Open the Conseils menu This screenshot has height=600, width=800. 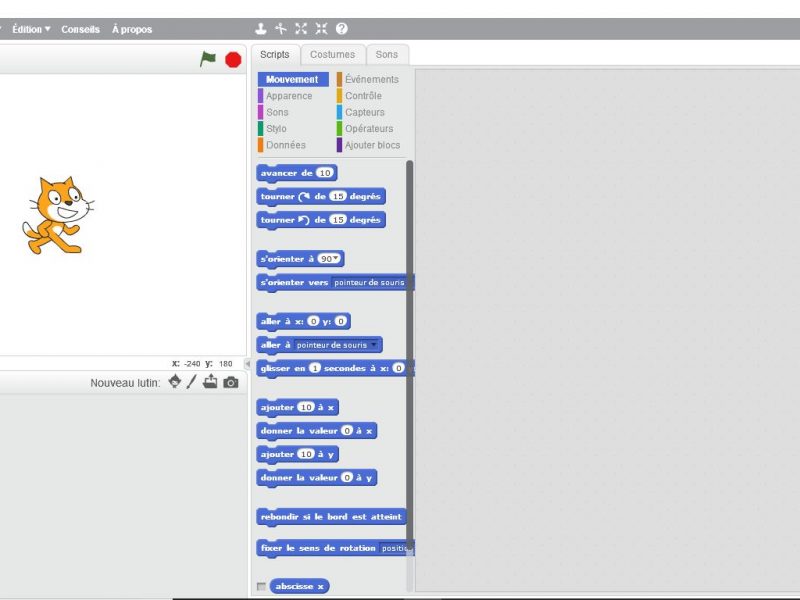[x=81, y=29]
